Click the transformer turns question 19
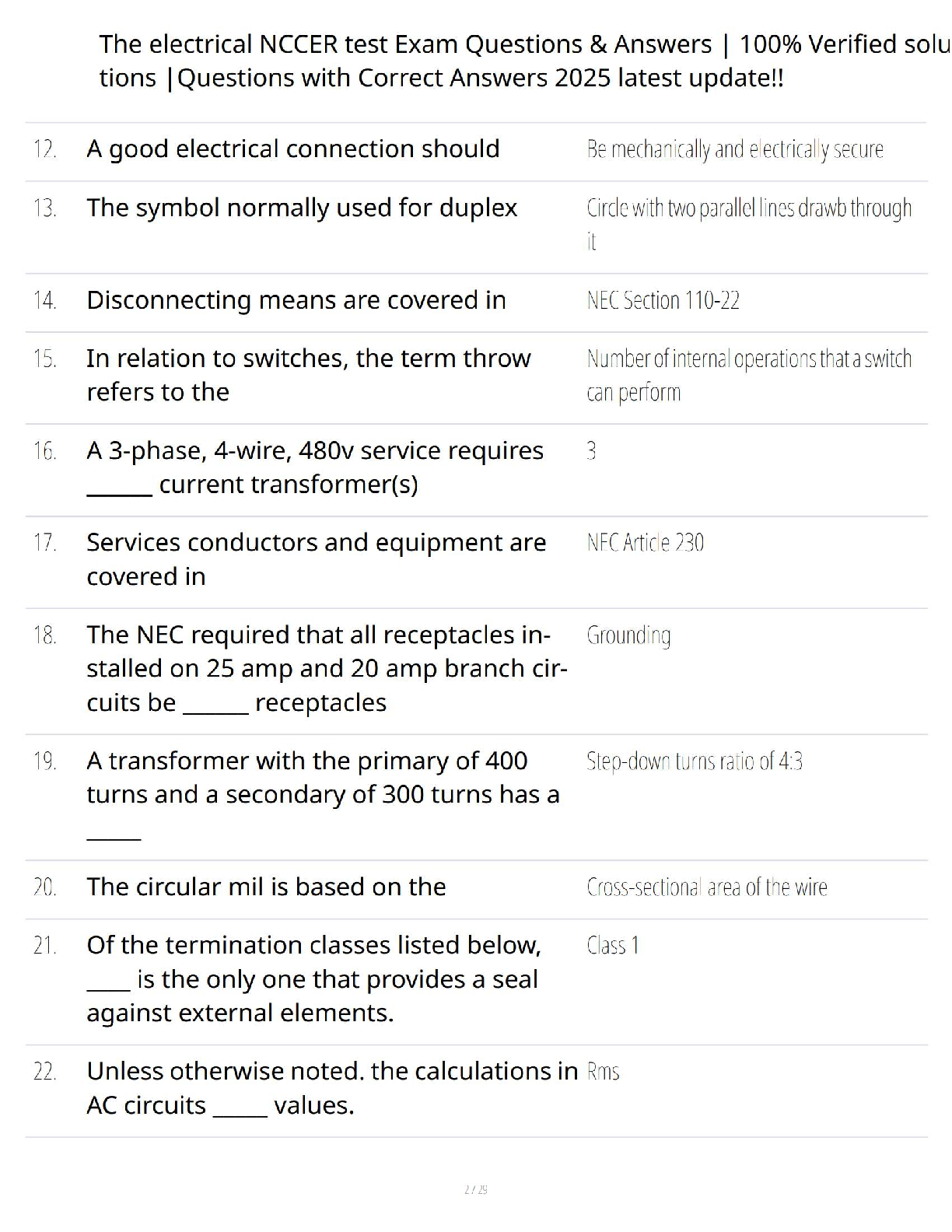Screen dimensions: 952x1232 tap(322, 777)
